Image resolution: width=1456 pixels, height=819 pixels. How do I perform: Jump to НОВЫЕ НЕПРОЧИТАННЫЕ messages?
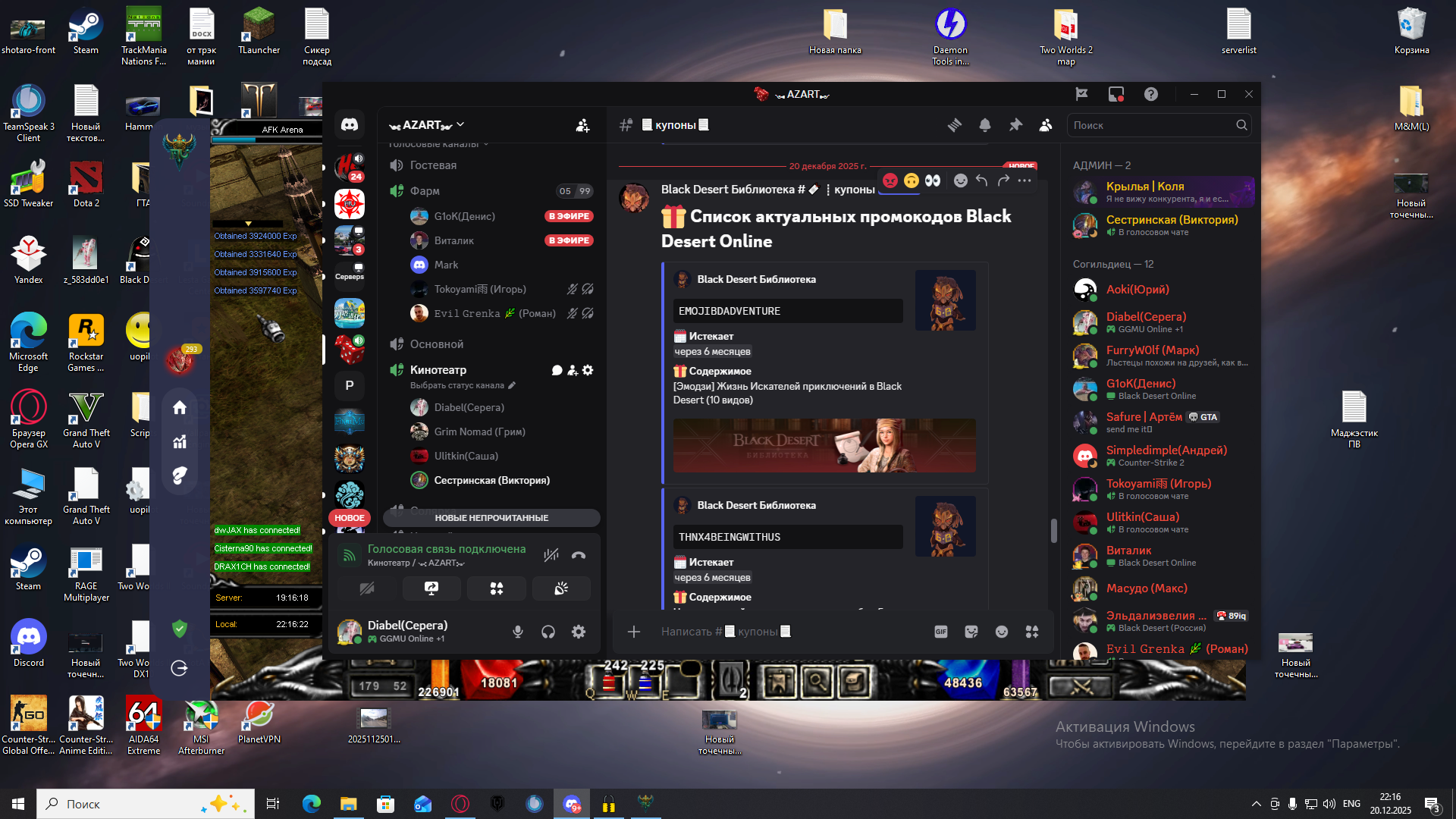[491, 518]
